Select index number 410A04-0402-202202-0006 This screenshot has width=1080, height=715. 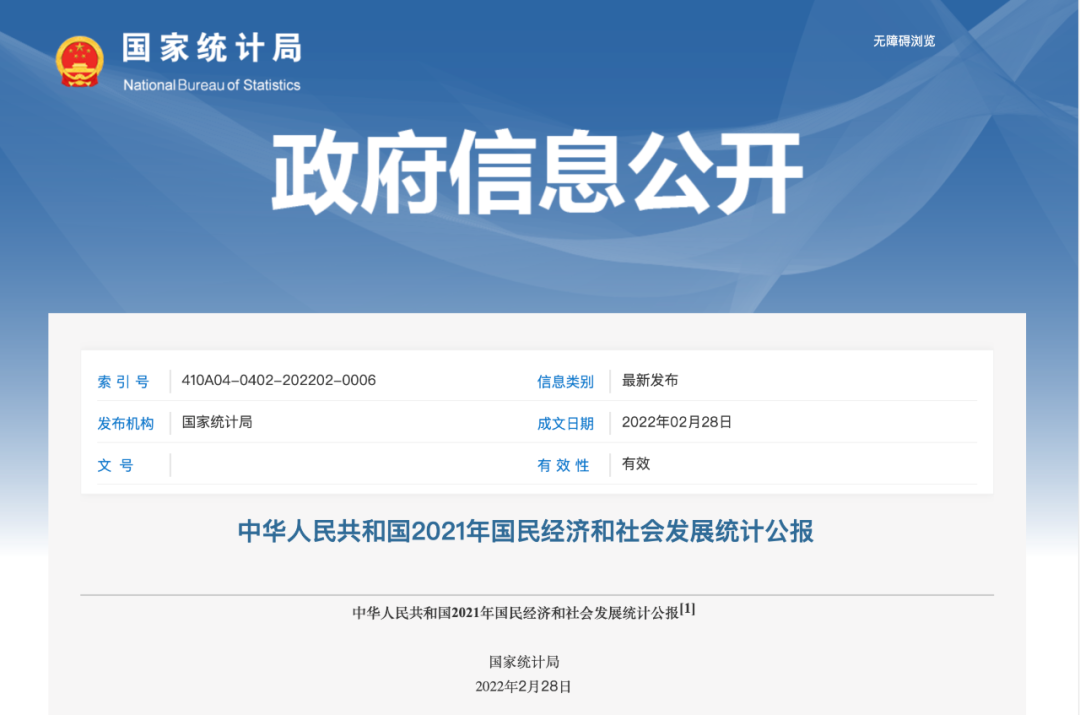click(278, 380)
